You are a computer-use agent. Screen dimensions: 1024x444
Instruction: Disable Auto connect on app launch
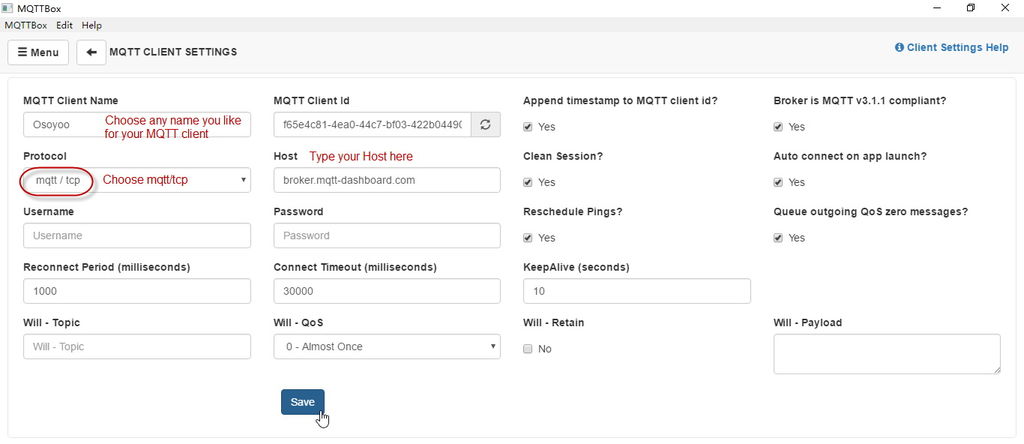(x=778, y=183)
